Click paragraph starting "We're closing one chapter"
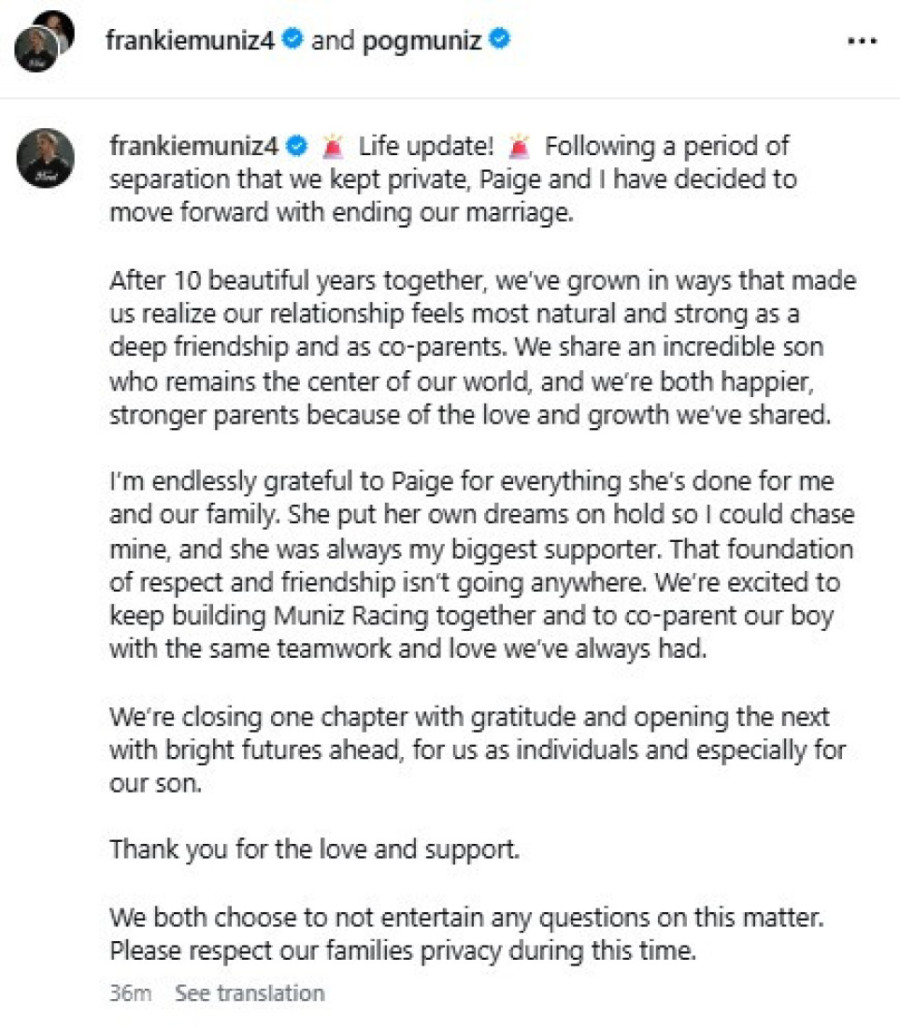Image resolution: width=900 pixels, height=1028 pixels. click(x=478, y=750)
